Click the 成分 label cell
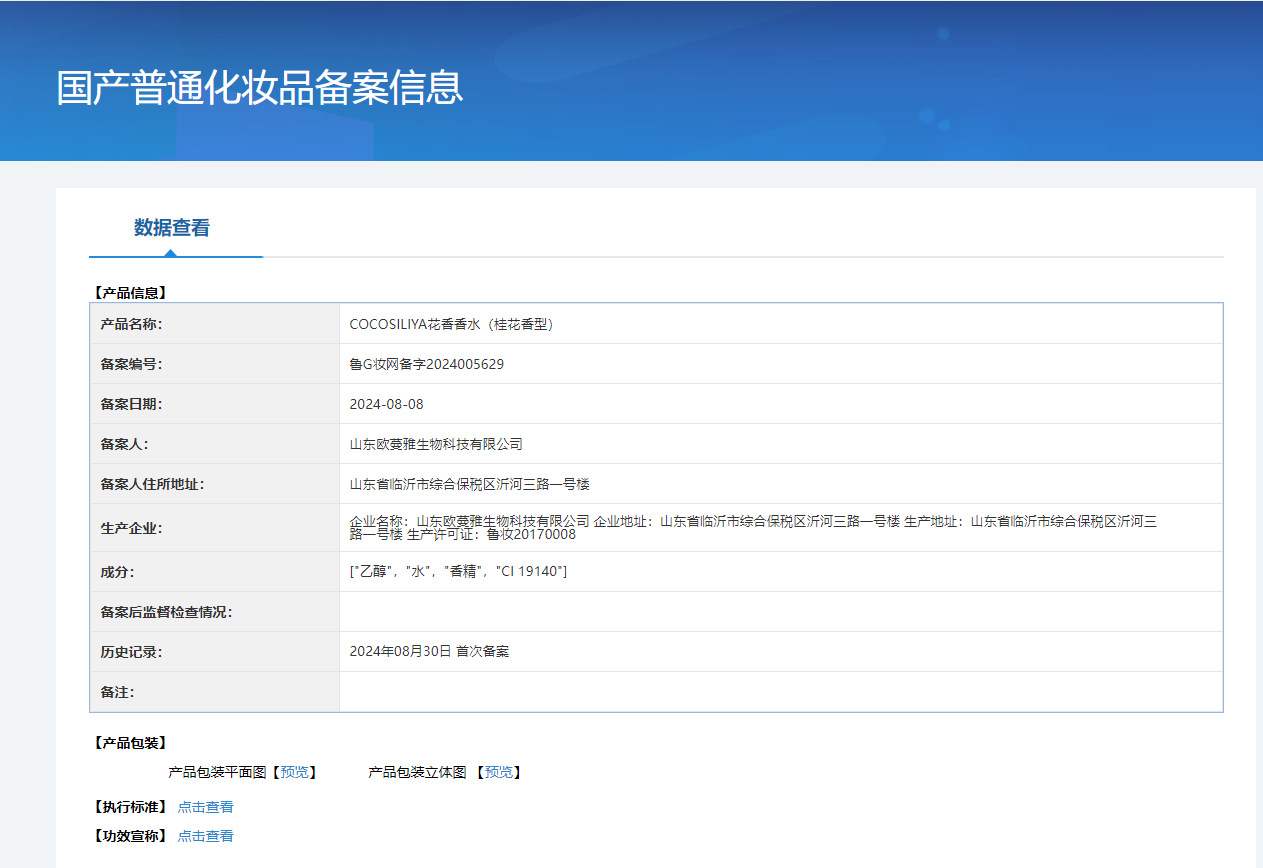Image resolution: width=1263 pixels, height=868 pixels. [x=117, y=572]
